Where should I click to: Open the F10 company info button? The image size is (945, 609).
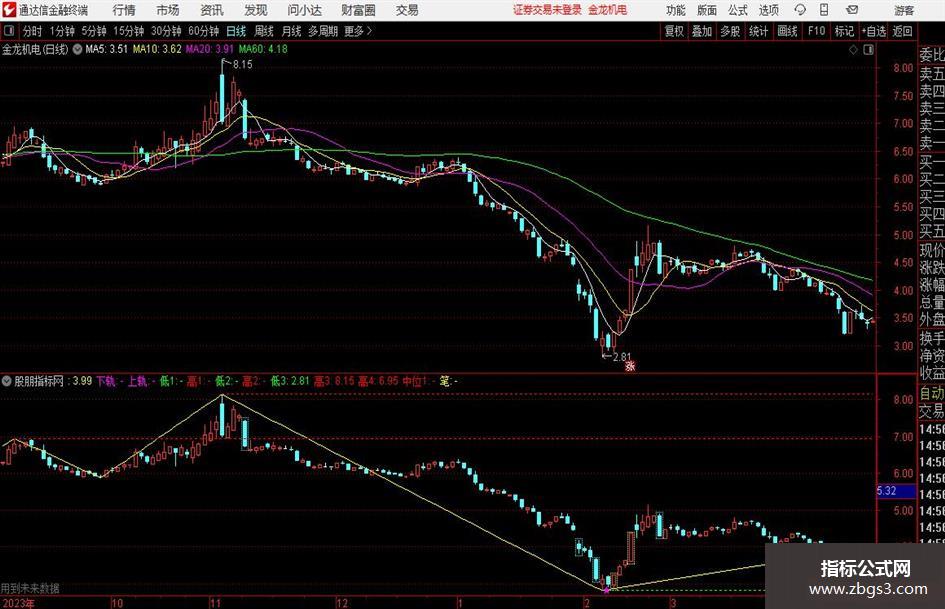816,31
